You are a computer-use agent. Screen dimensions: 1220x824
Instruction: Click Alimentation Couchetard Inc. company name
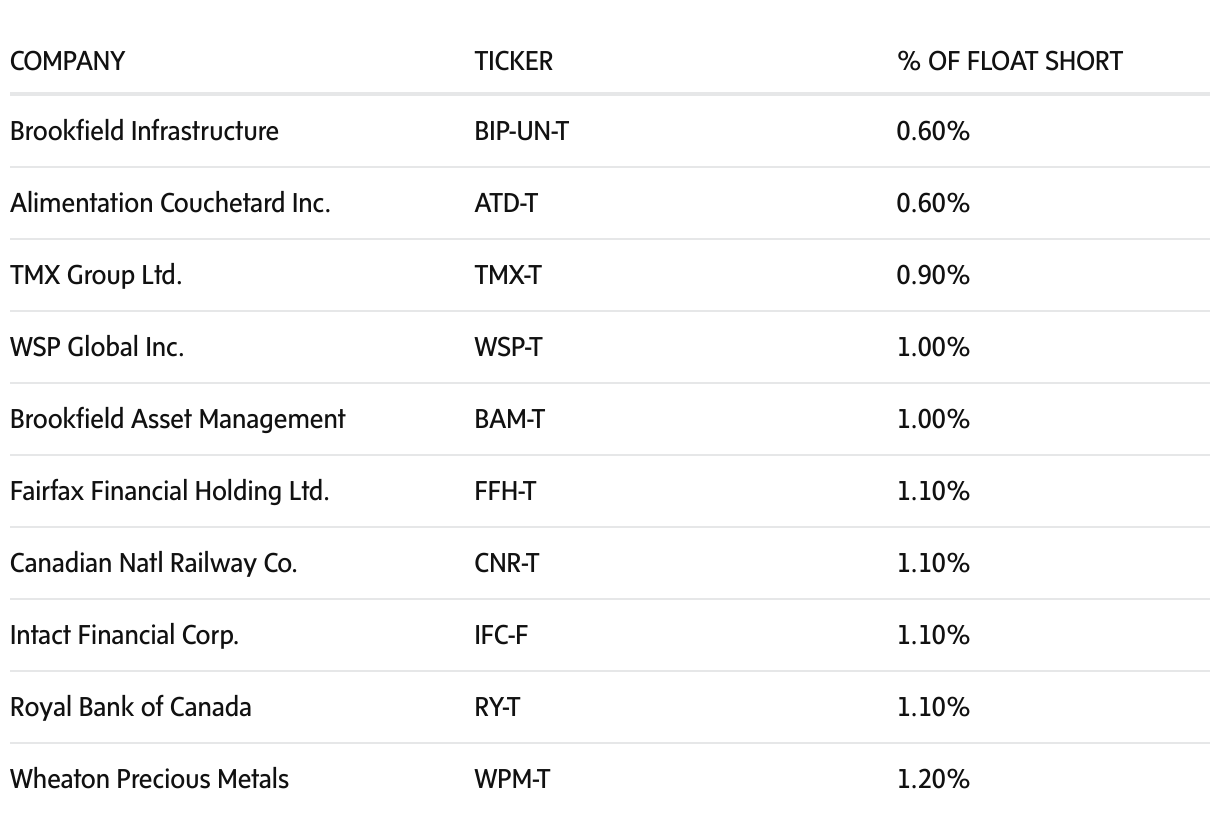point(170,203)
